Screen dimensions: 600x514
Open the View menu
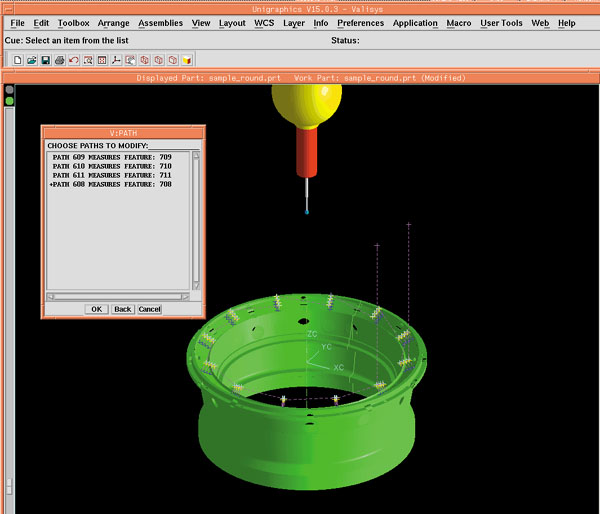click(x=201, y=23)
